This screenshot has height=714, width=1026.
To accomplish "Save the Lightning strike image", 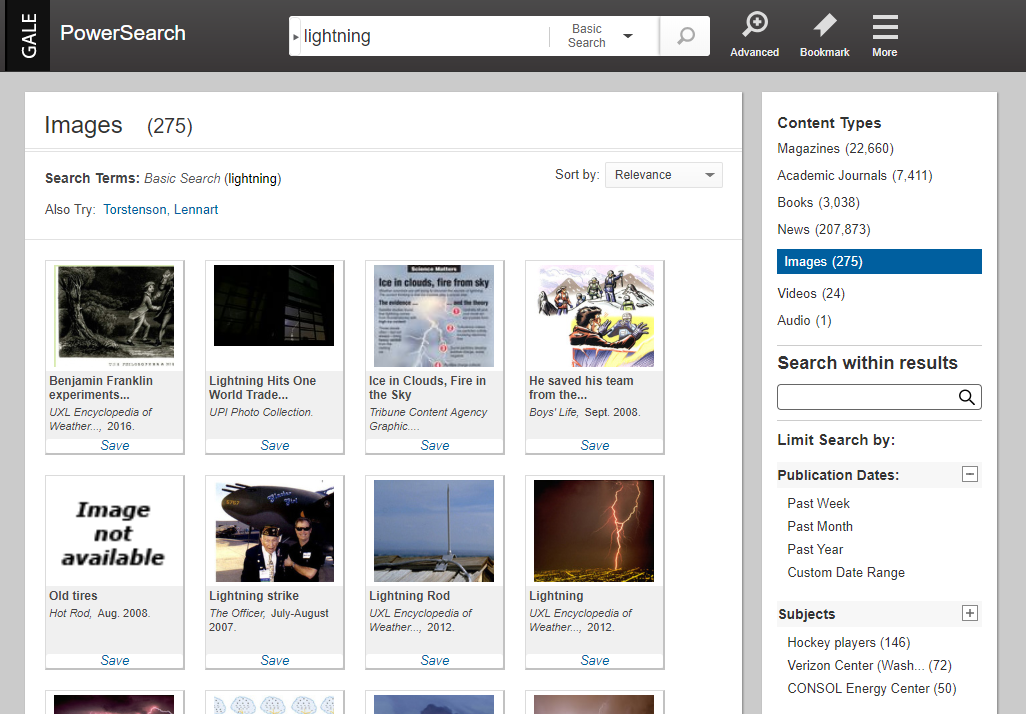I will pos(275,660).
